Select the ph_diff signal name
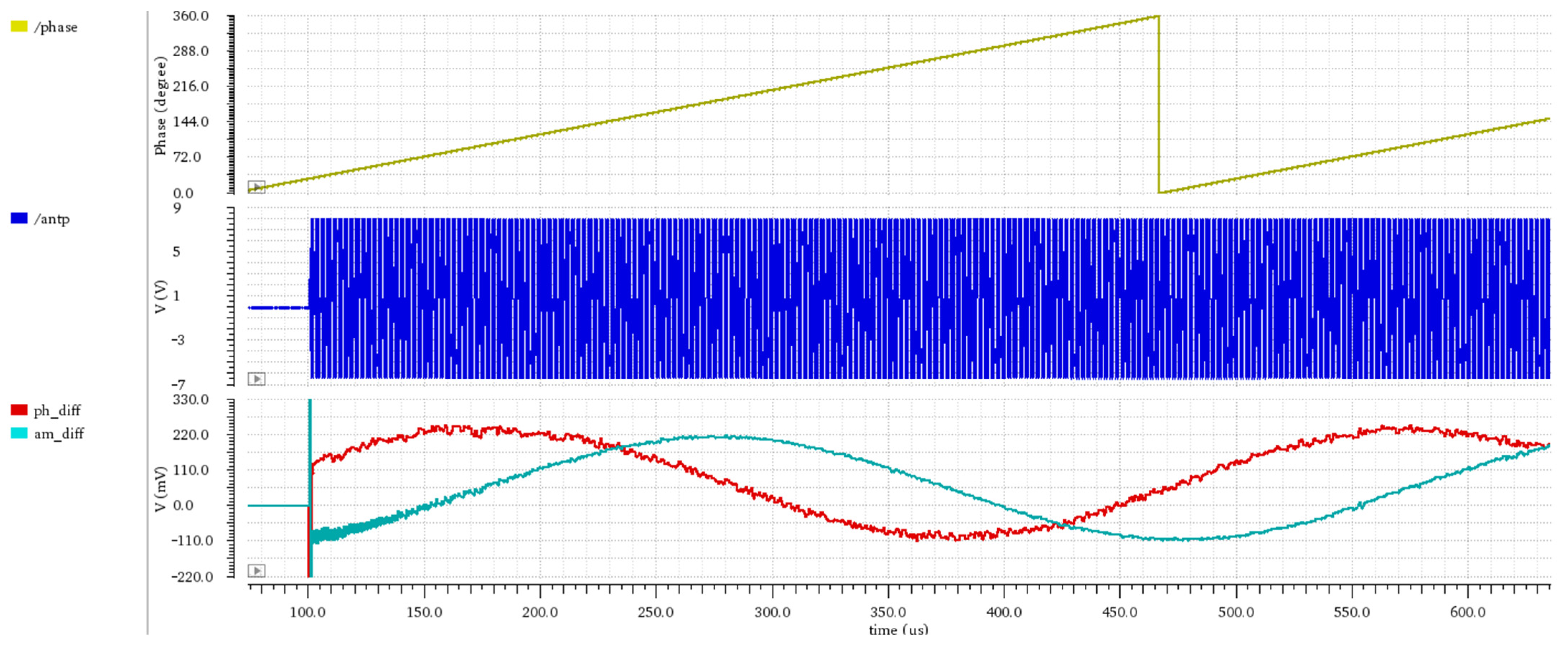The image size is (1568, 649). pos(58,410)
